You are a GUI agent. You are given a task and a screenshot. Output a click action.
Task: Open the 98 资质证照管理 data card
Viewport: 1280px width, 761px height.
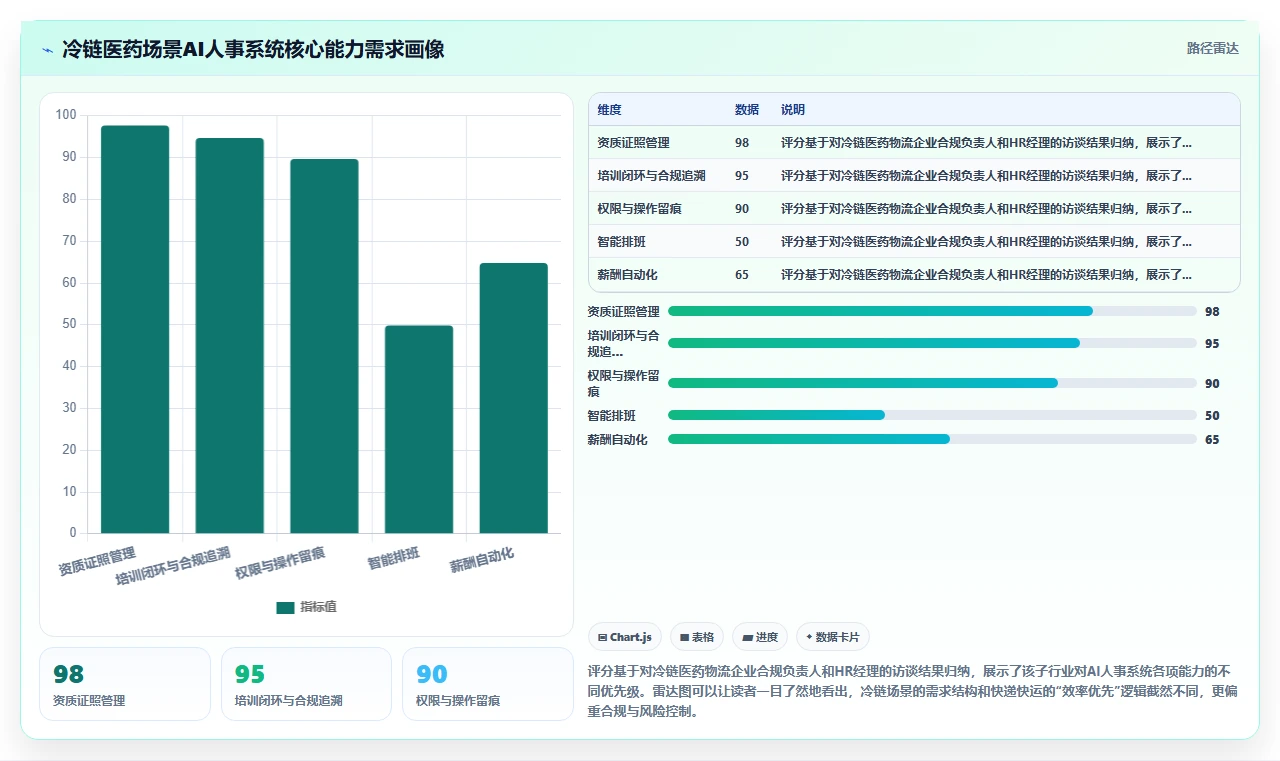click(x=125, y=684)
